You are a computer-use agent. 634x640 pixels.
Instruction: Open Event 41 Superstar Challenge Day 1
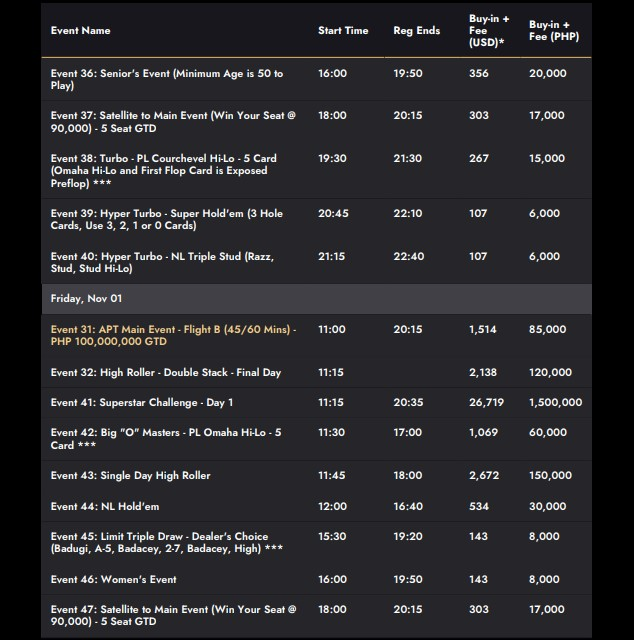pyautogui.click(x=142, y=403)
